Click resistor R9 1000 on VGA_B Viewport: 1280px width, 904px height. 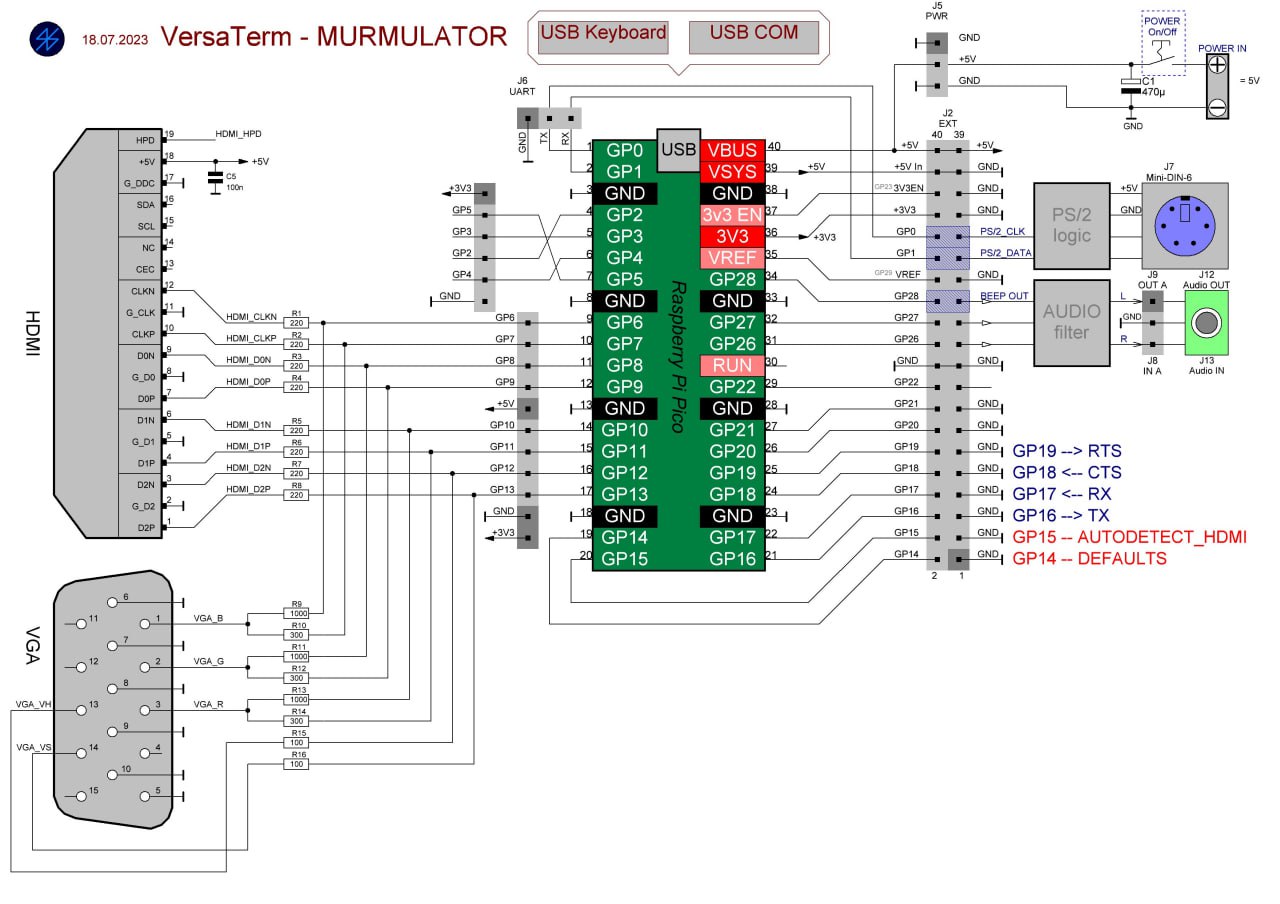tap(297, 612)
